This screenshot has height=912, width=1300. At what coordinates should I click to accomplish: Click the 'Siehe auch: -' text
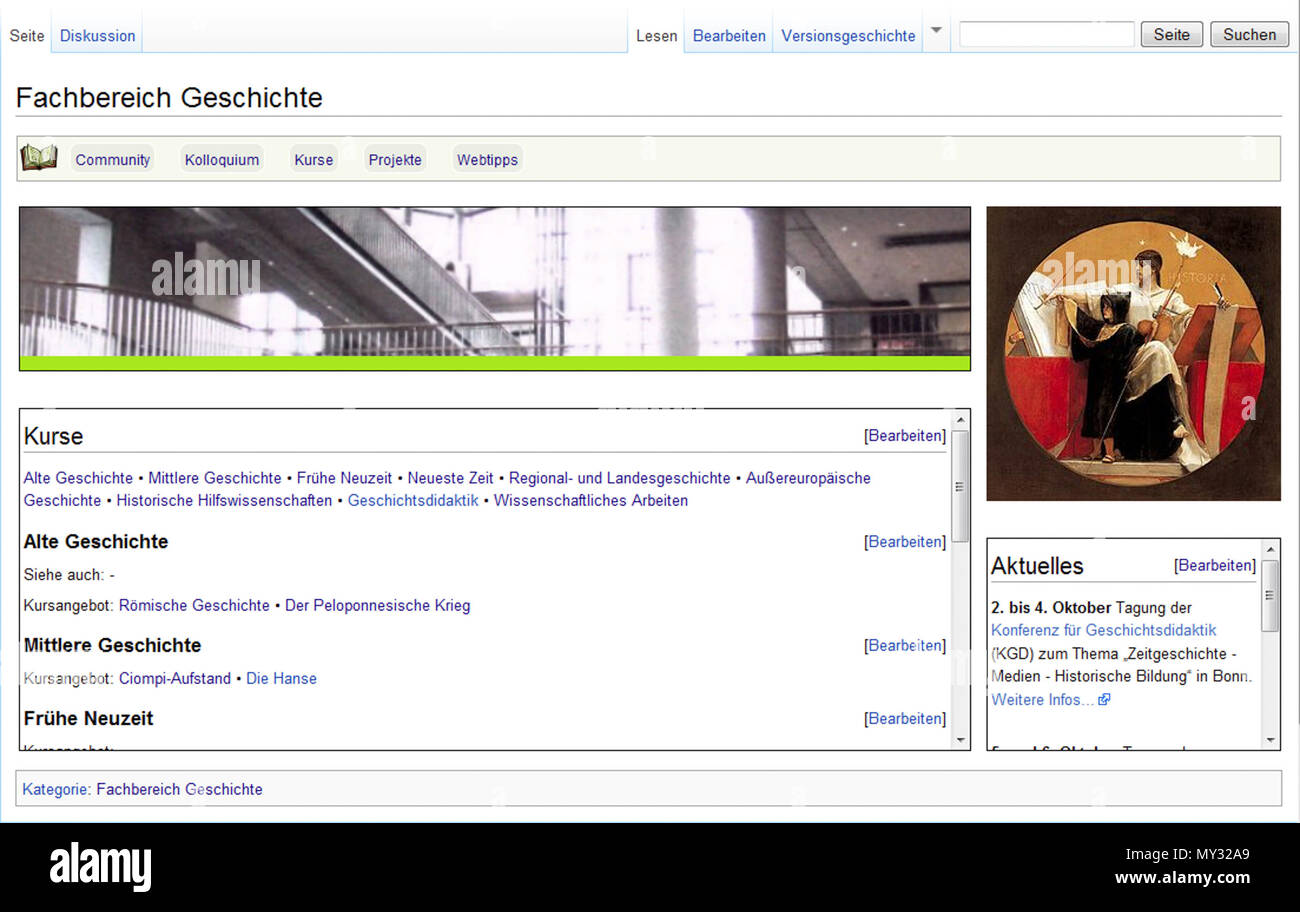(69, 575)
